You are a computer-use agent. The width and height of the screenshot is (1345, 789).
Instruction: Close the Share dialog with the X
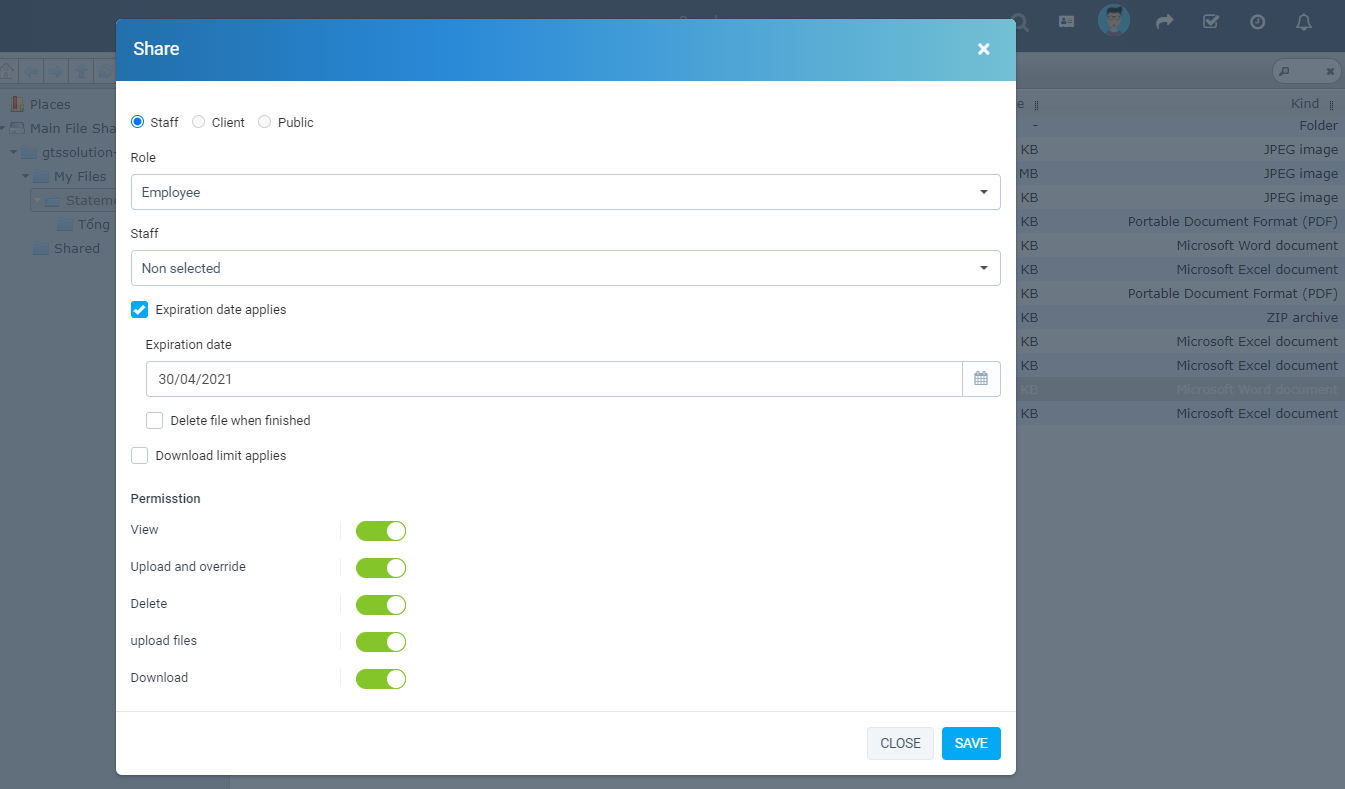coord(983,49)
